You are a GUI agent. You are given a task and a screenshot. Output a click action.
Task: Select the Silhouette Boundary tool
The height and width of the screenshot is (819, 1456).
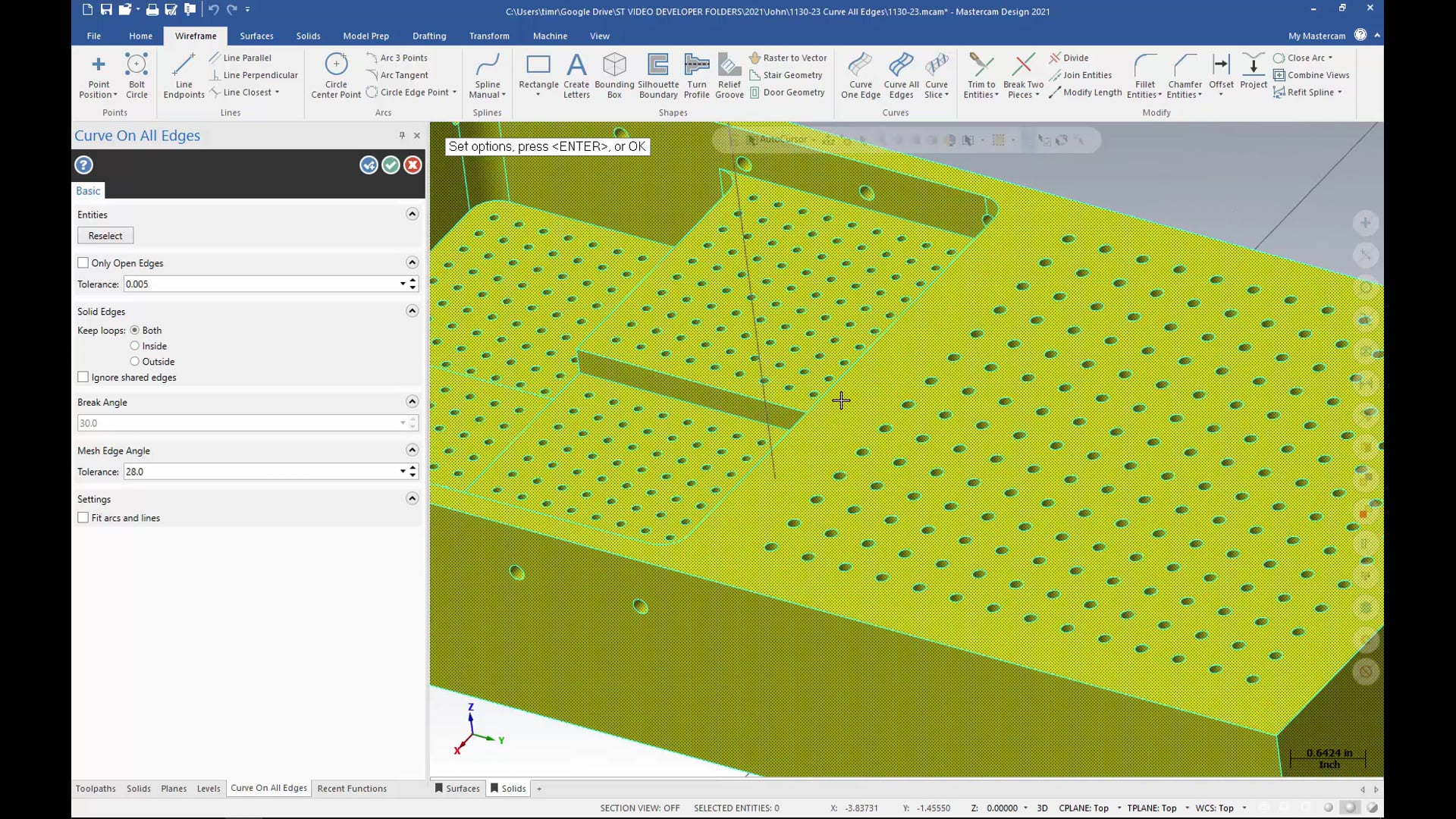(x=657, y=75)
